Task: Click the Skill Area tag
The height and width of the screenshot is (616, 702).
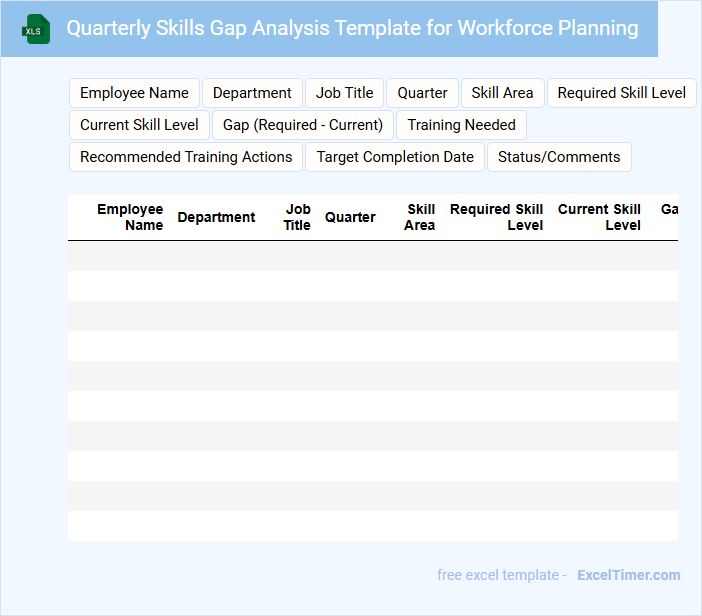Action: 502,93
